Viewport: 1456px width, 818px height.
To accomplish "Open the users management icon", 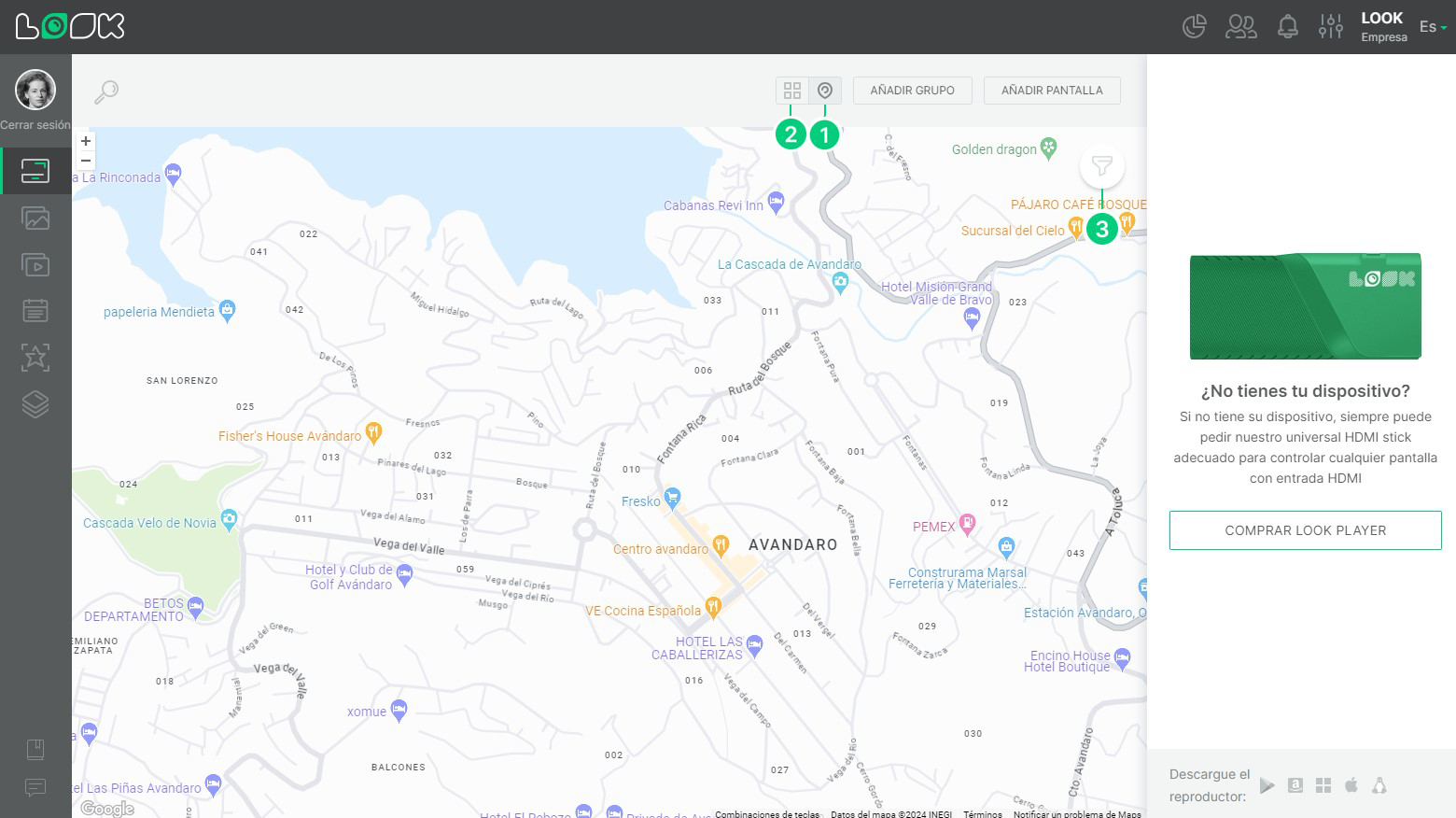I will tap(1241, 26).
